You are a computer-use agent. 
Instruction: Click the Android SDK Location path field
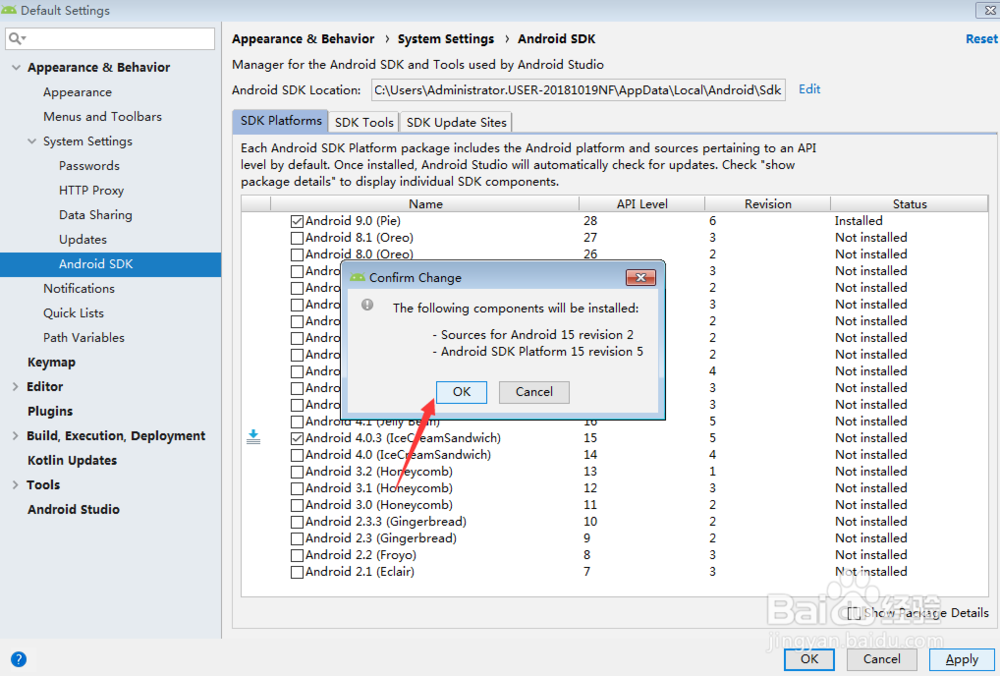tap(578, 90)
